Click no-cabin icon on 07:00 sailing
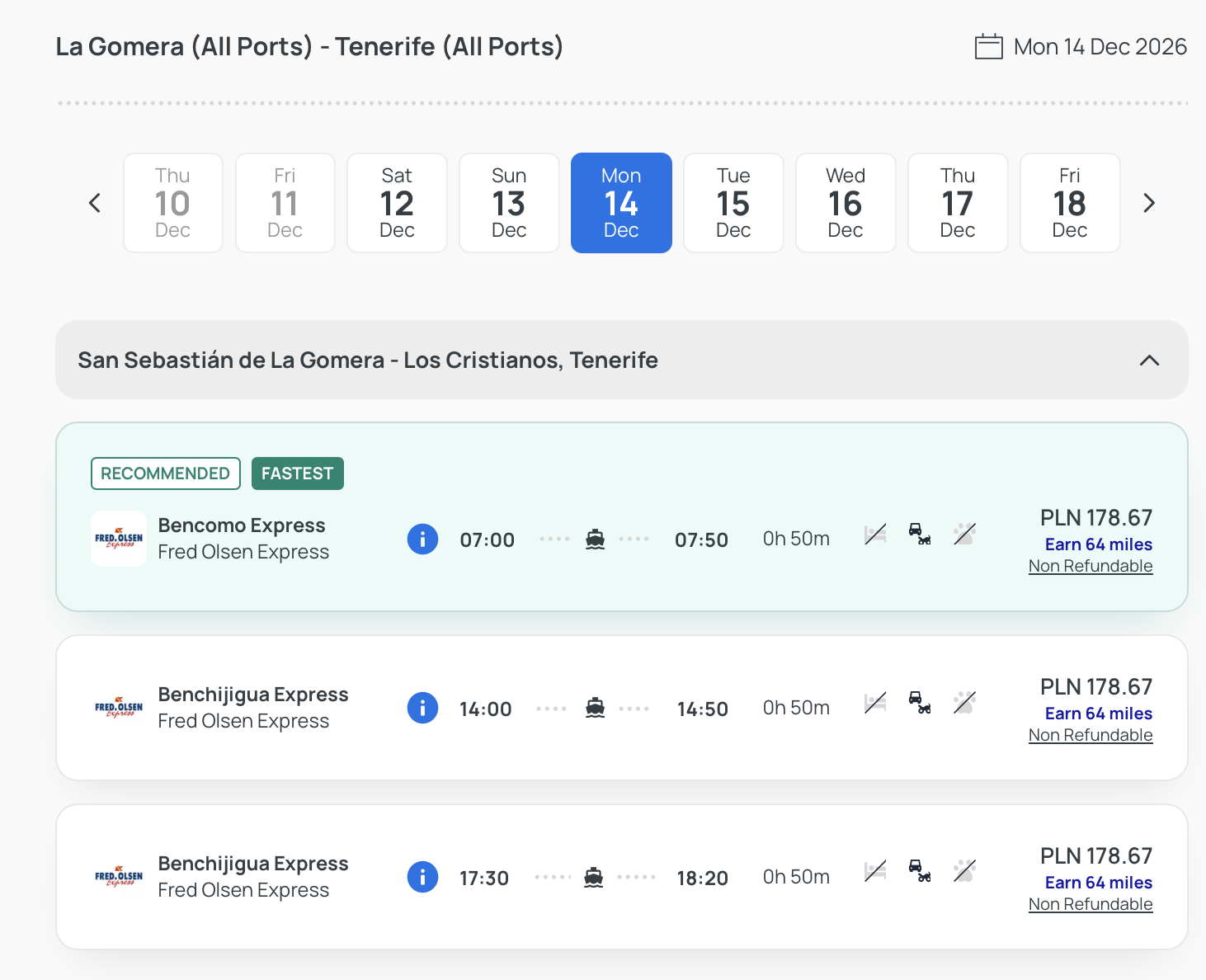The height and width of the screenshot is (980, 1206). click(875, 535)
